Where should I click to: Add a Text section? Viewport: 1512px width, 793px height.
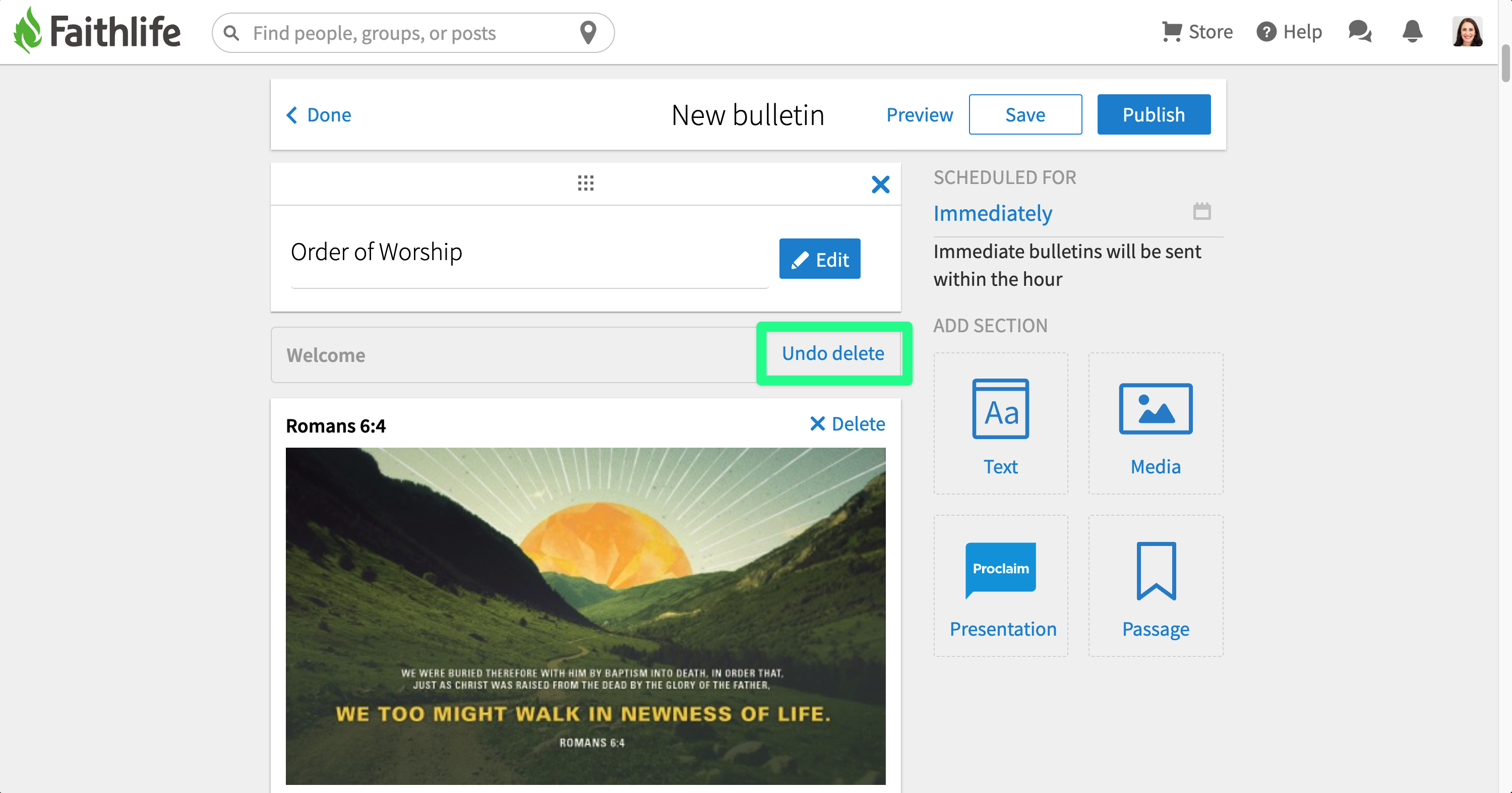tap(1001, 423)
